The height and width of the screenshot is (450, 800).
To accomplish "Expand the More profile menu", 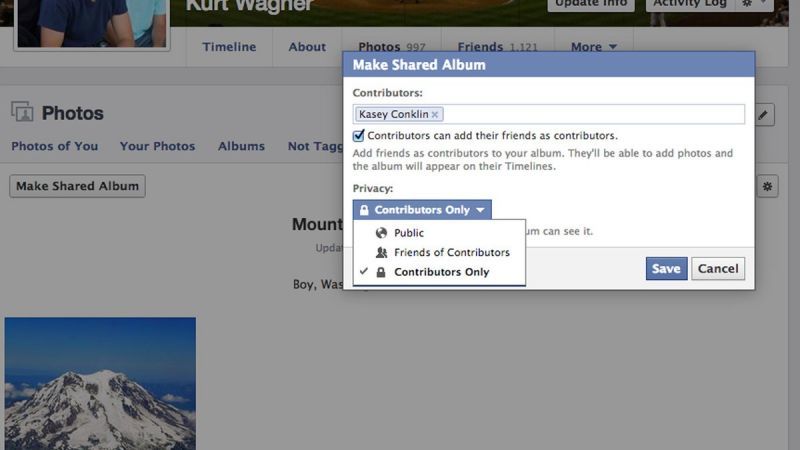I will 593,47.
